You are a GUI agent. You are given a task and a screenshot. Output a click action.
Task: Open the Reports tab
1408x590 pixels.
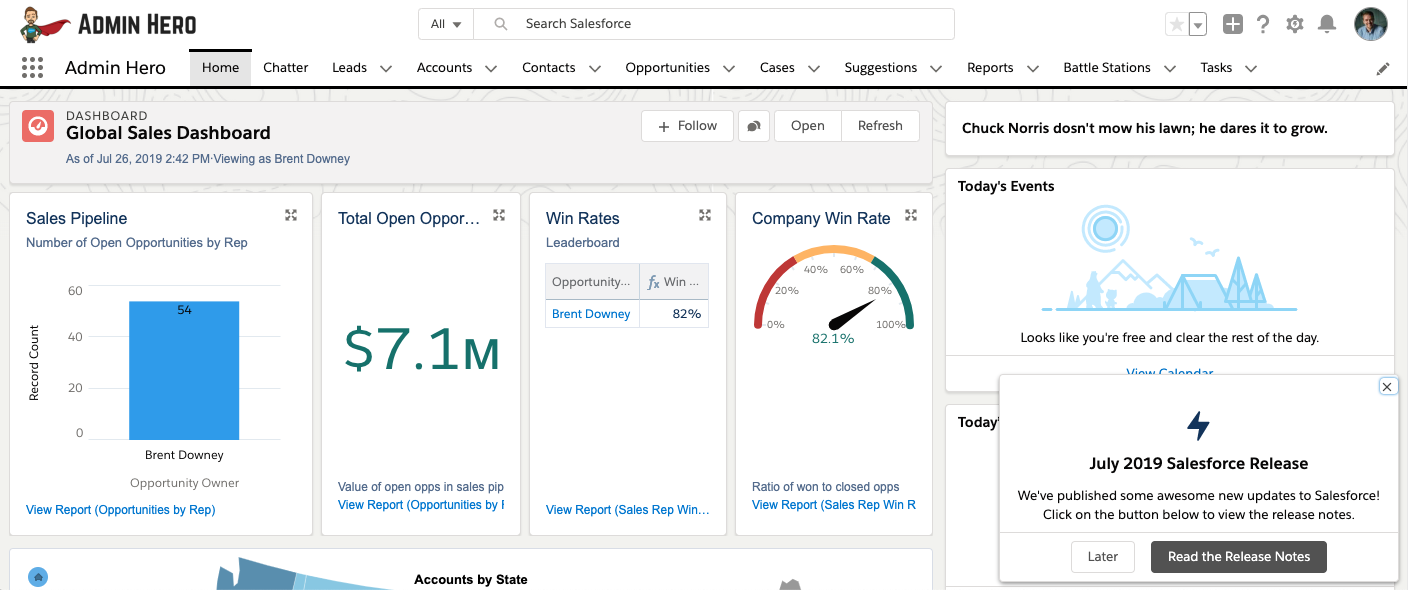click(990, 68)
